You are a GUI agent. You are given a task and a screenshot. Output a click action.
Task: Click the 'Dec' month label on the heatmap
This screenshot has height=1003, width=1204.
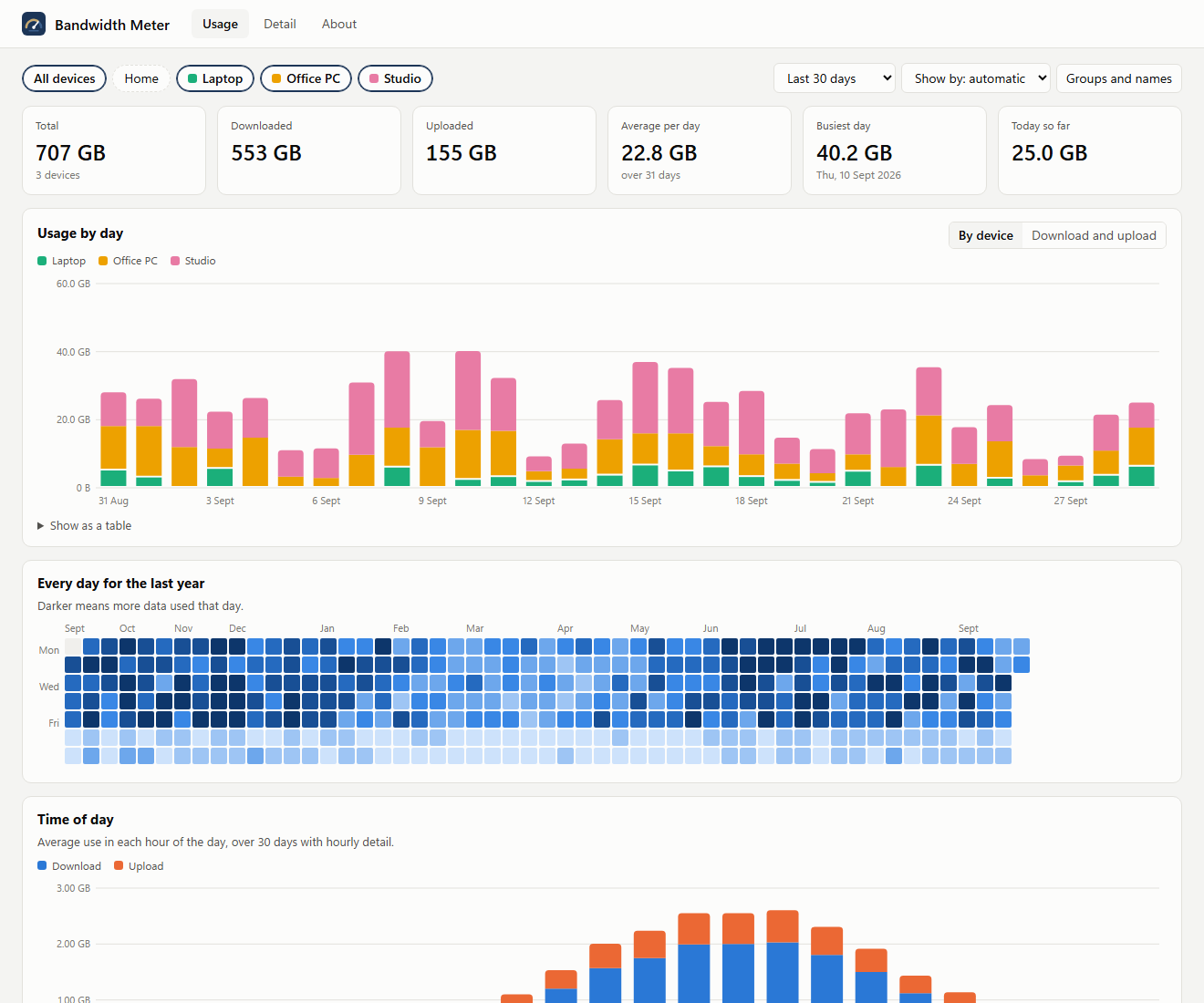click(237, 628)
